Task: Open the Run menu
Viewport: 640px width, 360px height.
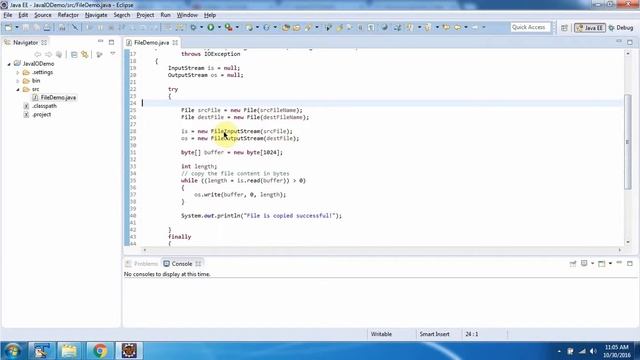Action: (165, 15)
